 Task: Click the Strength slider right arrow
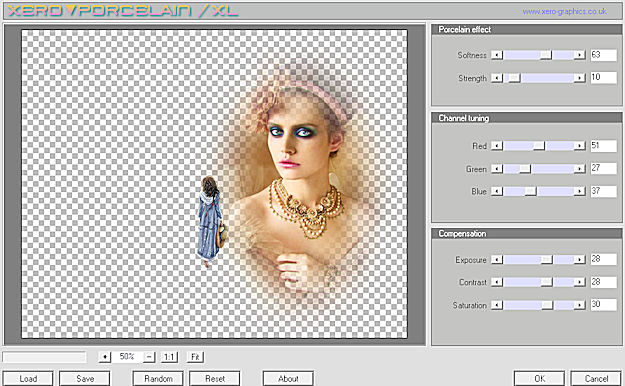click(580, 78)
